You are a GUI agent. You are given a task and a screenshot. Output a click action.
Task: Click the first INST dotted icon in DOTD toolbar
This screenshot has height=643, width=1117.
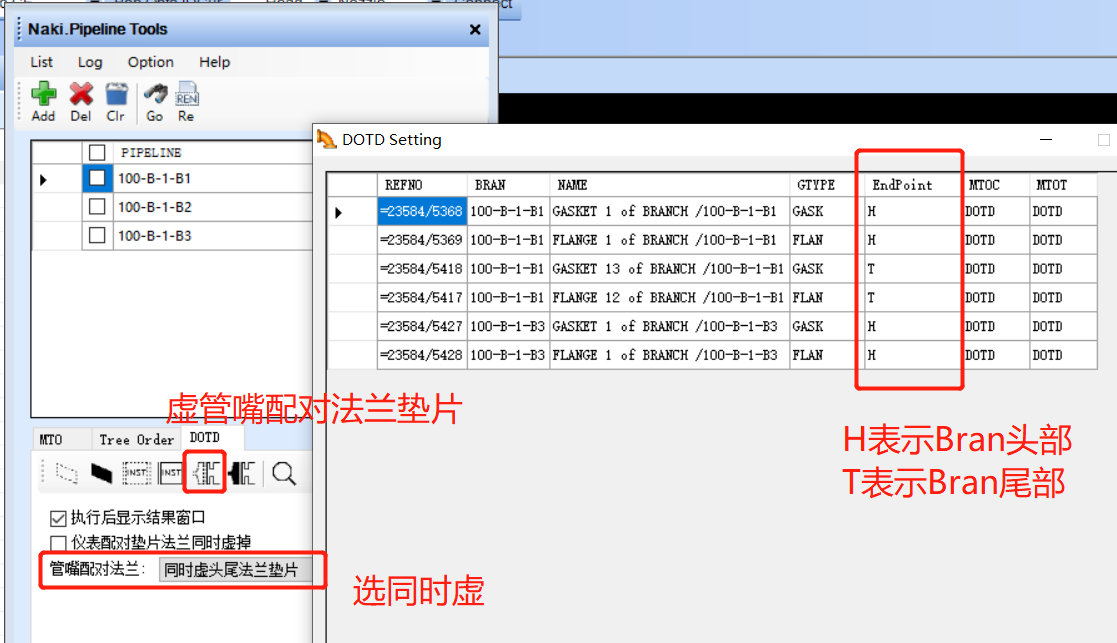coord(134,471)
